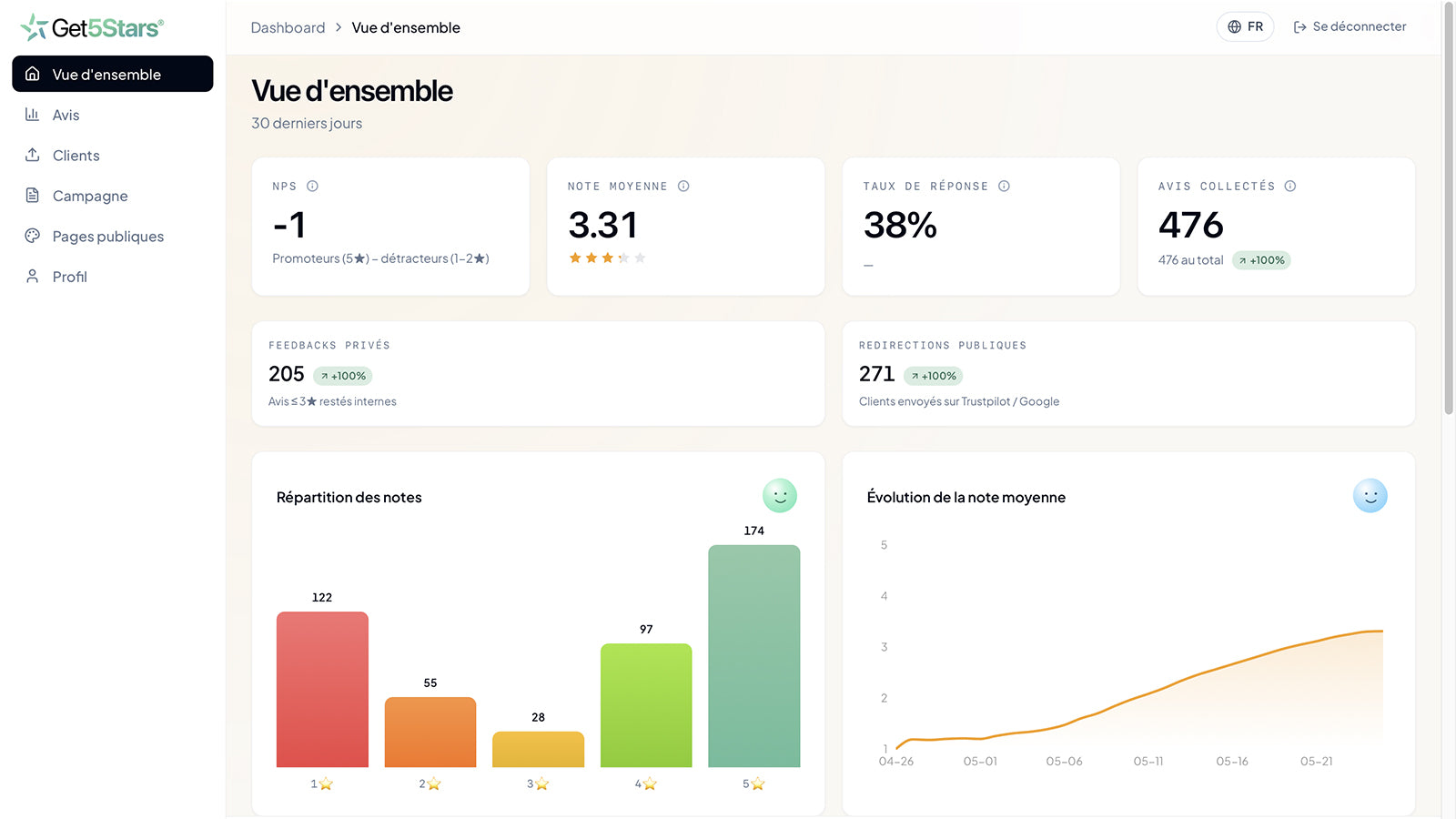Click the Avis Collectés info icon
The image size is (1456, 819).
[1289, 186]
